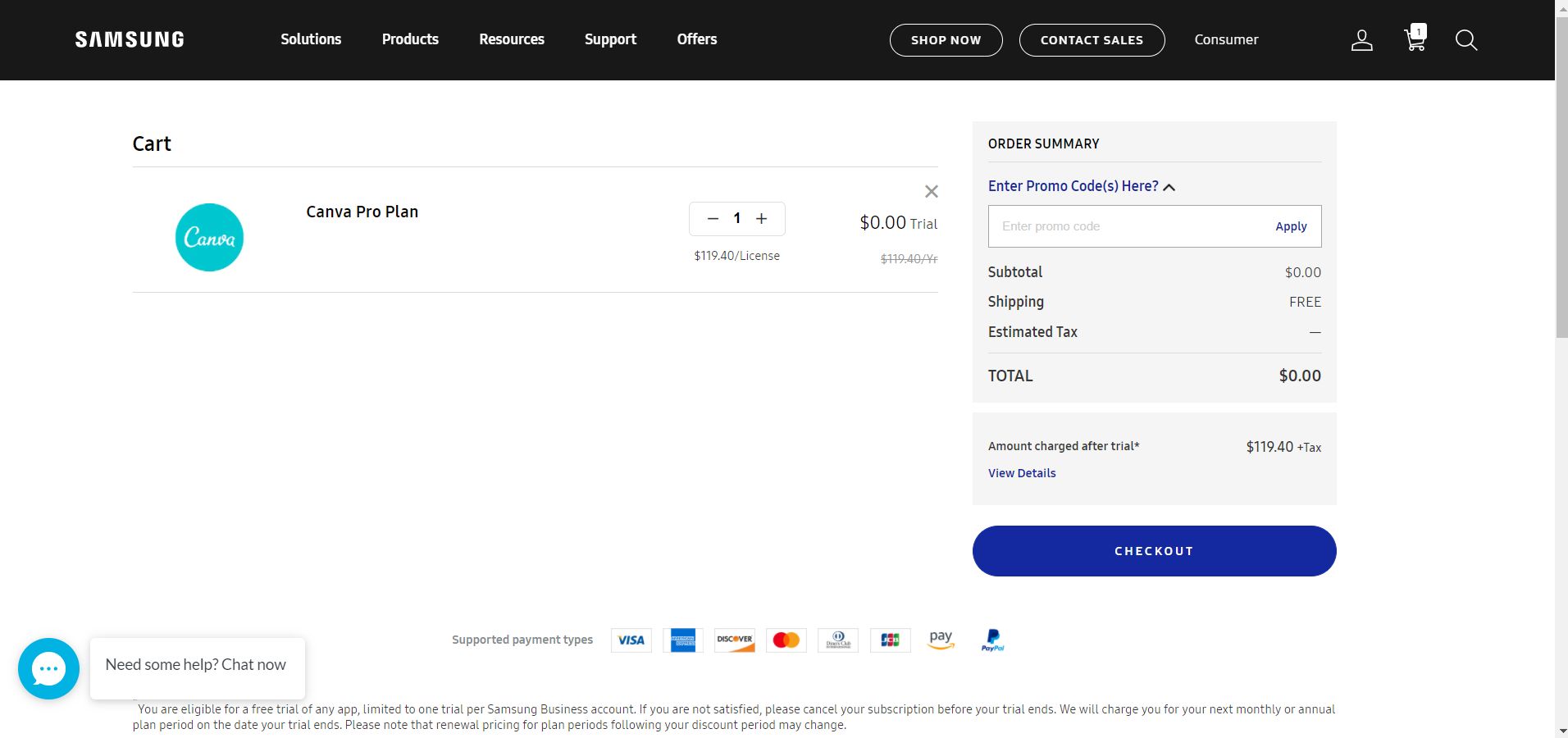1568x738 pixels.
Task: Click the Samsung logo
Action: [130, 39]
